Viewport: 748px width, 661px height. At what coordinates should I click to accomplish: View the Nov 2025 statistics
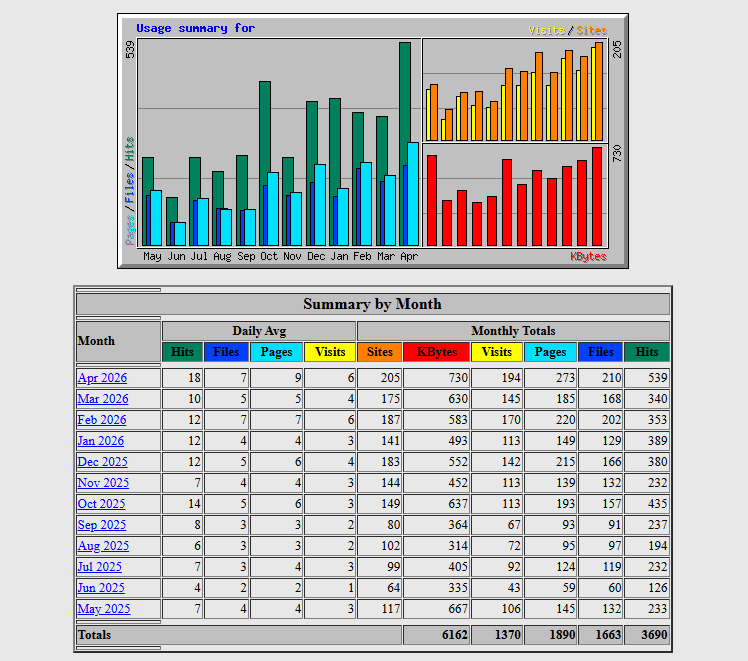pos(102,483)
